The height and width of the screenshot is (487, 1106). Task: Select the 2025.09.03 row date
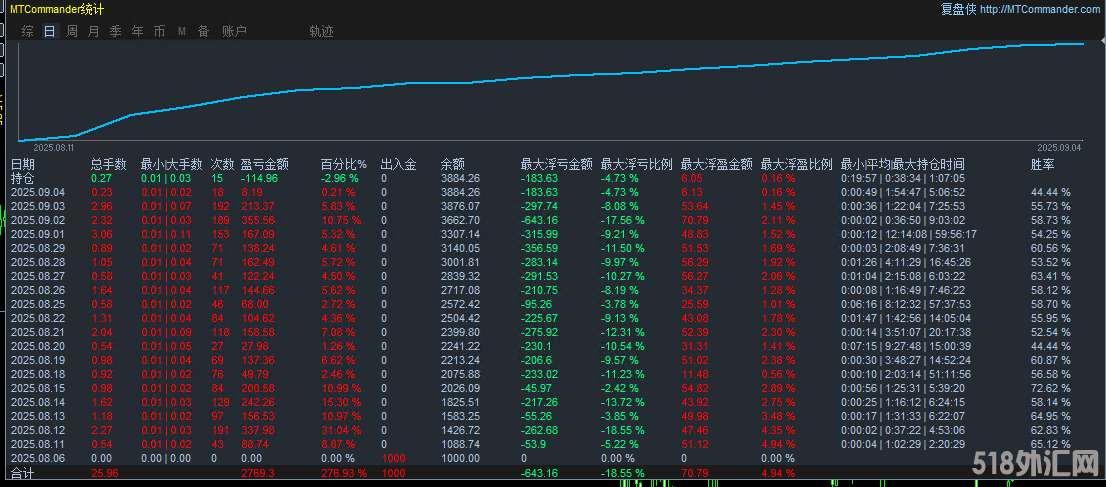coord(37,206)
